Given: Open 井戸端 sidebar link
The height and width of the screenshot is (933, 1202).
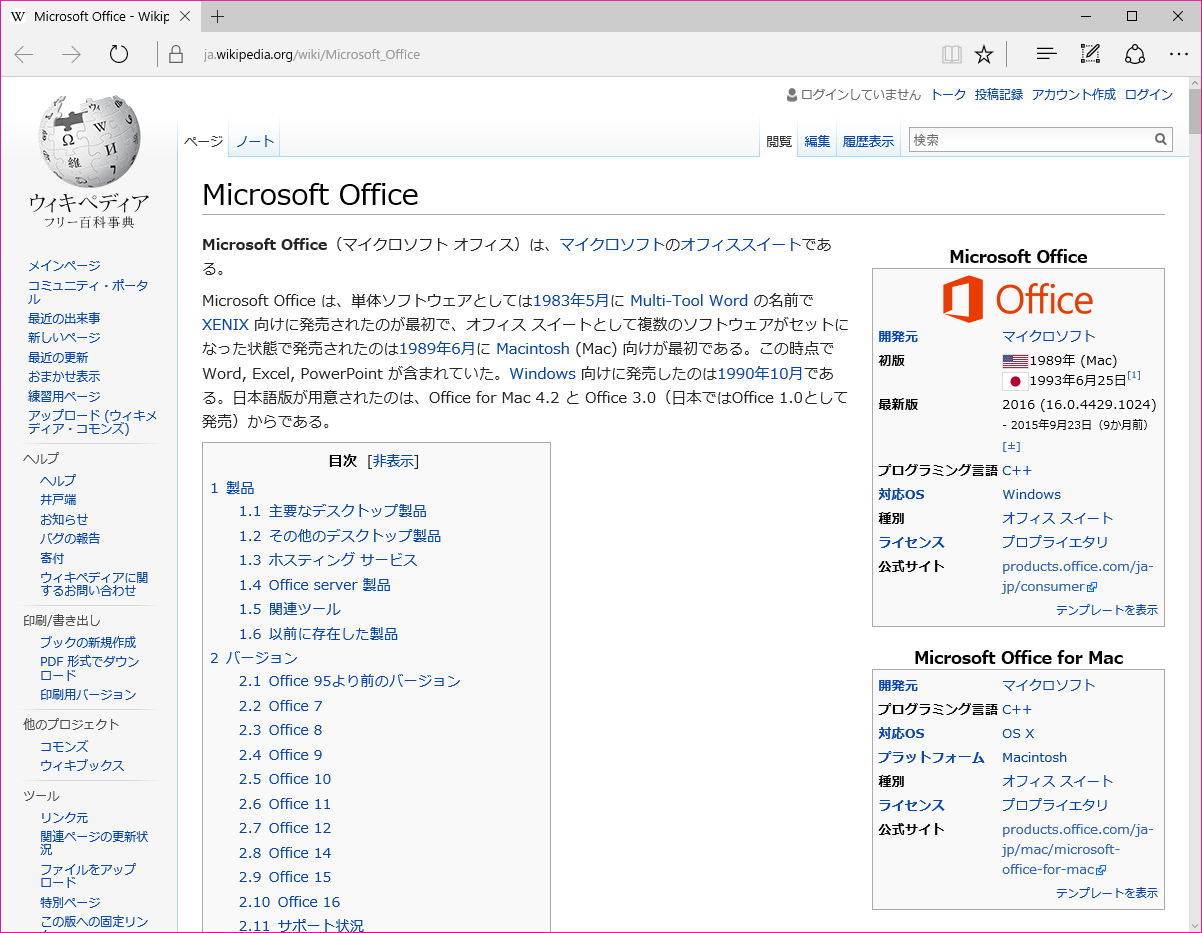Looking at the screenshot, I should point(58,500).
